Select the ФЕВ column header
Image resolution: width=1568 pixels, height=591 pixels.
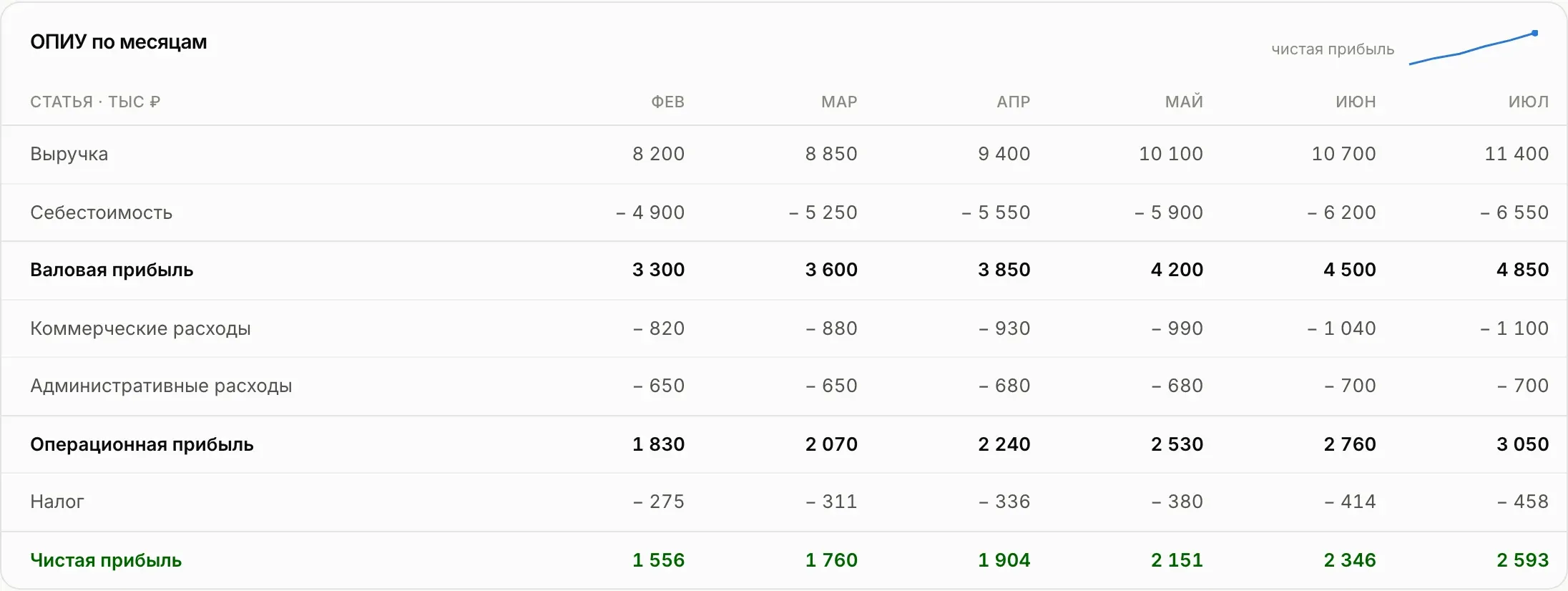coord(668,102)
